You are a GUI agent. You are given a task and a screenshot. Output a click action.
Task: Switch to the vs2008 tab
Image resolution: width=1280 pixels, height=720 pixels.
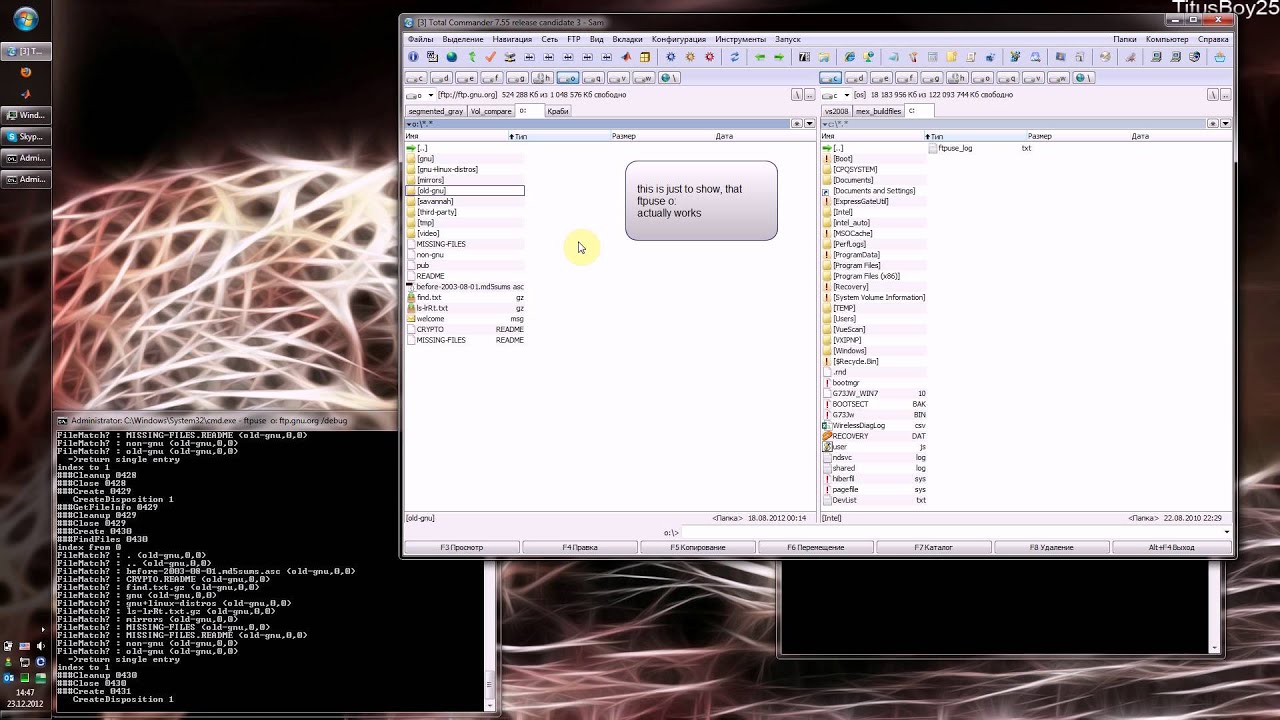836,111
